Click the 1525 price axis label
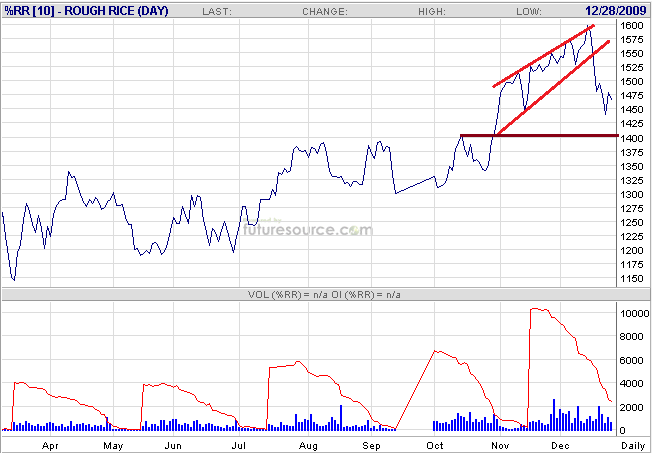 click(x=631, y=67)
